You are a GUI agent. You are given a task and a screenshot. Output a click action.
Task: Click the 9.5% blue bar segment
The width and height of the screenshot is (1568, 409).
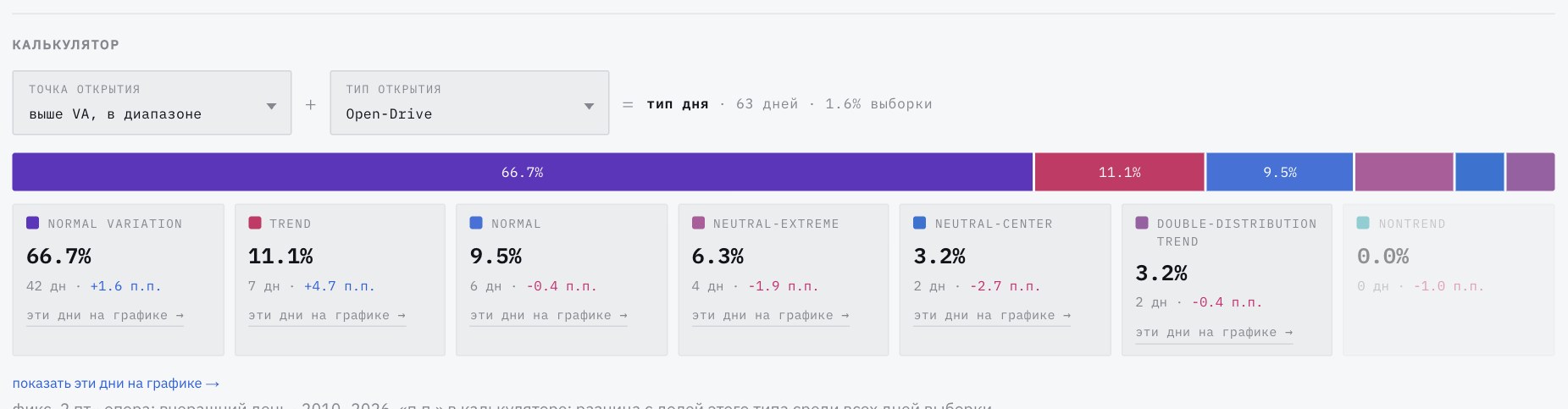(x=1279, y=172)
